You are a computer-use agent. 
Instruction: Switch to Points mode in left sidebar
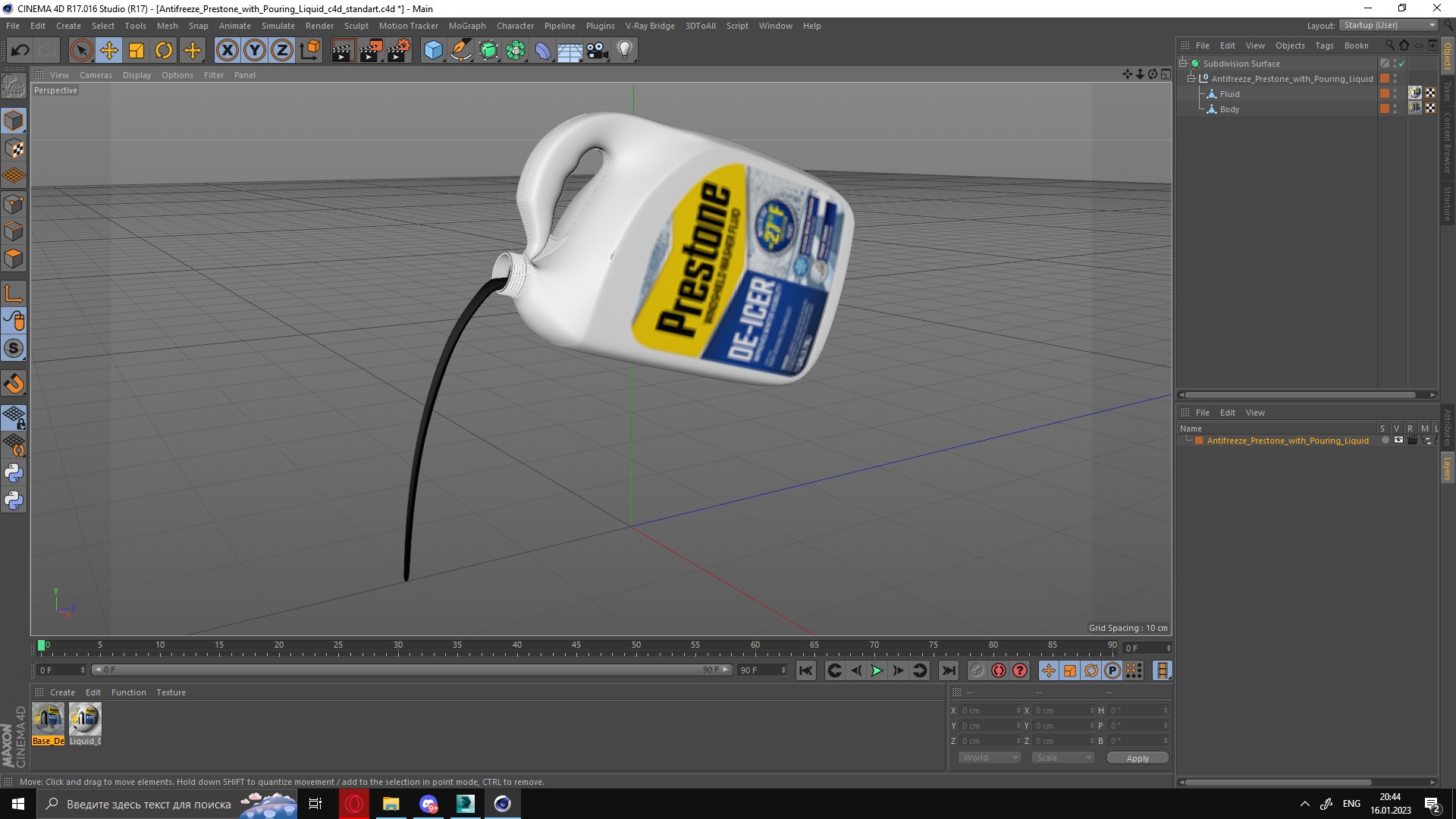click(14, 204)
